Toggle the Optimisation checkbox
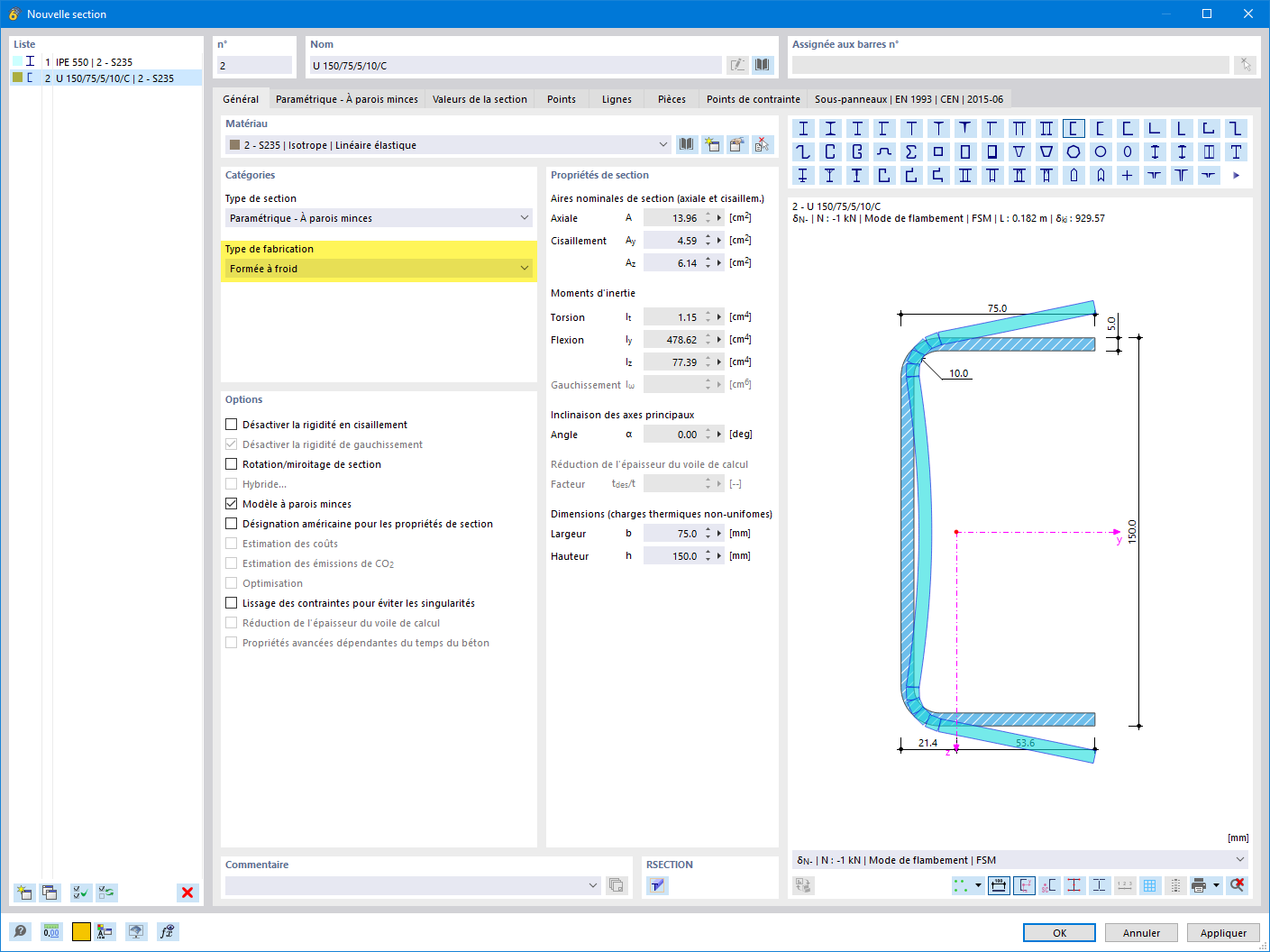This screenshot has height=952, width=1270. (x=232, y=583)
